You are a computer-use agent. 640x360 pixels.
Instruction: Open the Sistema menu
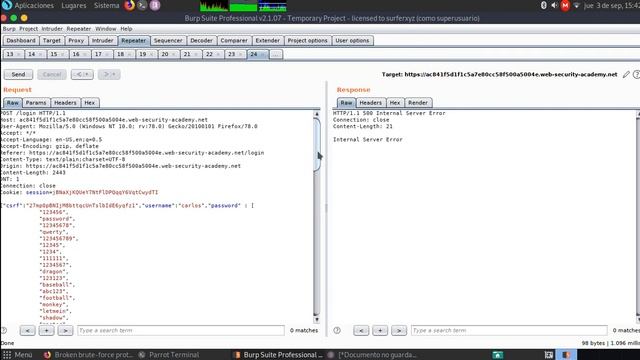107,5
